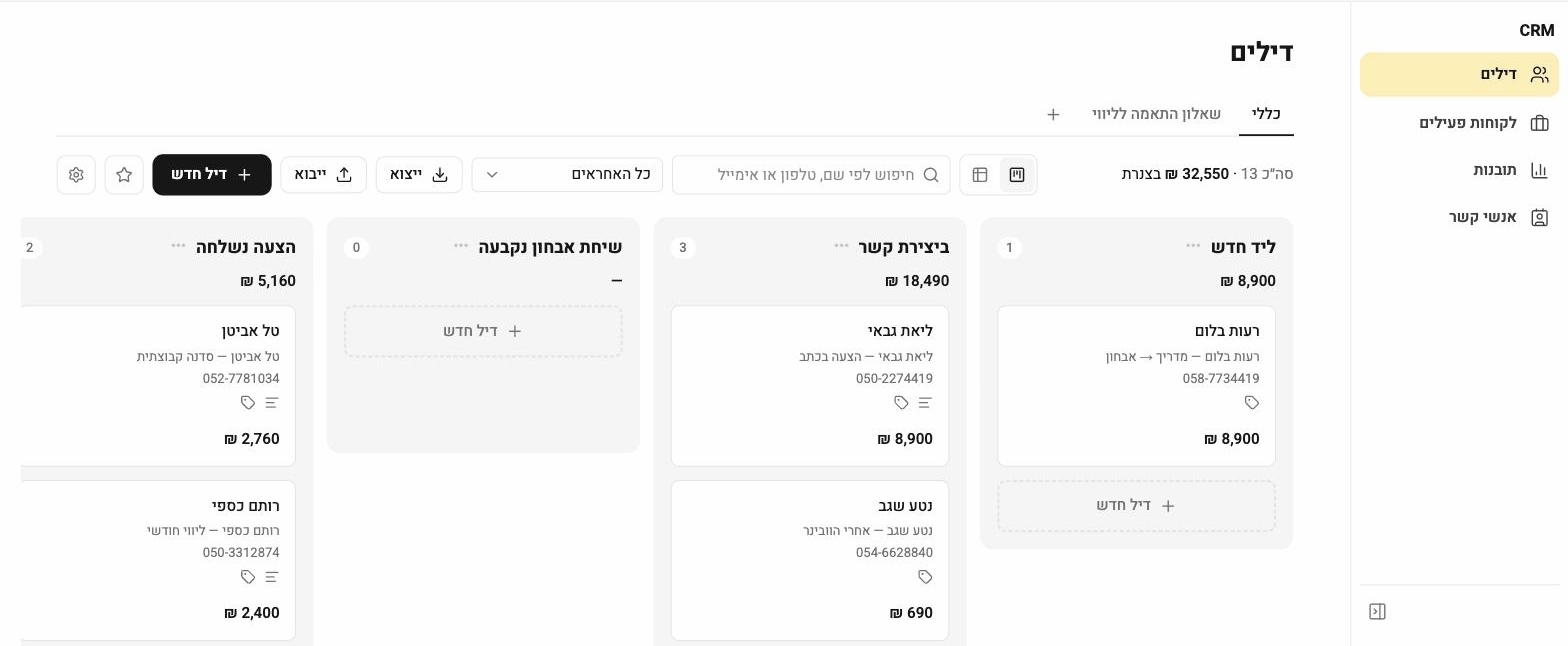Click the 2,400 ₪ deal amount
The height and width of the screenshot is (646, 1568).
coord(252,613)
